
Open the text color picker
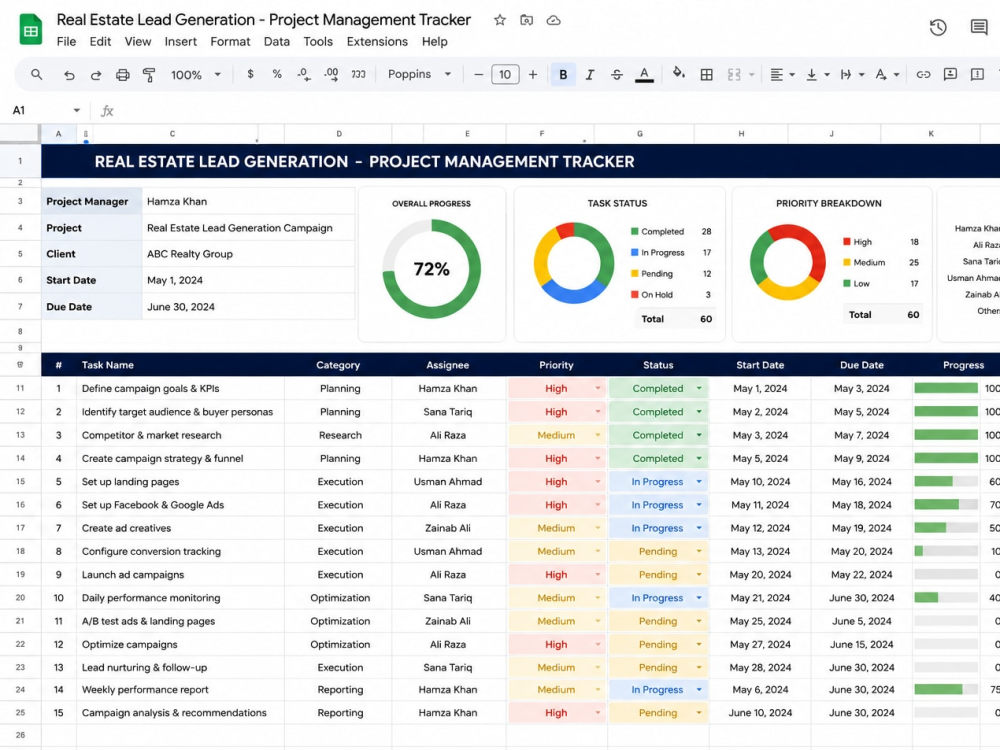(644, 75)
